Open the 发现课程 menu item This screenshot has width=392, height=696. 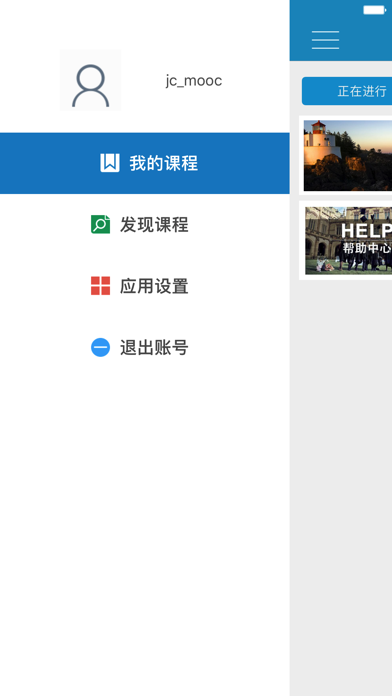145,225
